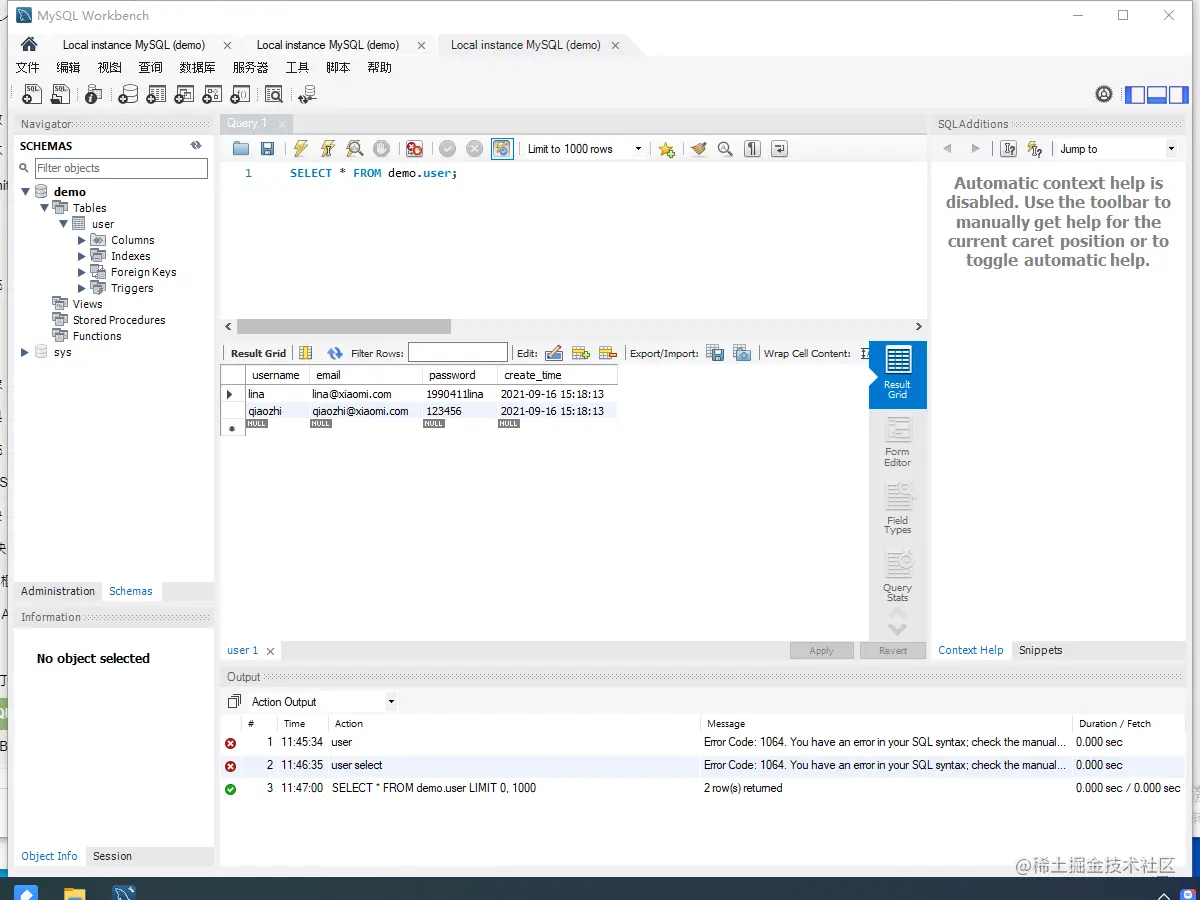Save snippet with the star icon
1200x900 pixels.
666,149
